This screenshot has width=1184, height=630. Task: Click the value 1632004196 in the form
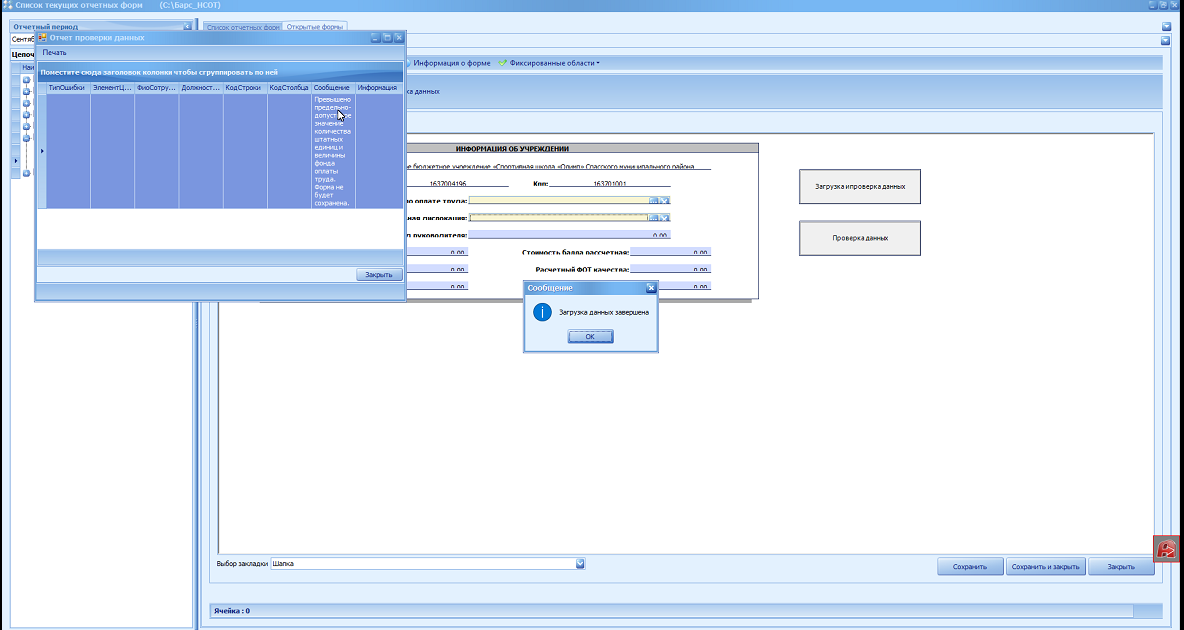(x=448, y=184)
